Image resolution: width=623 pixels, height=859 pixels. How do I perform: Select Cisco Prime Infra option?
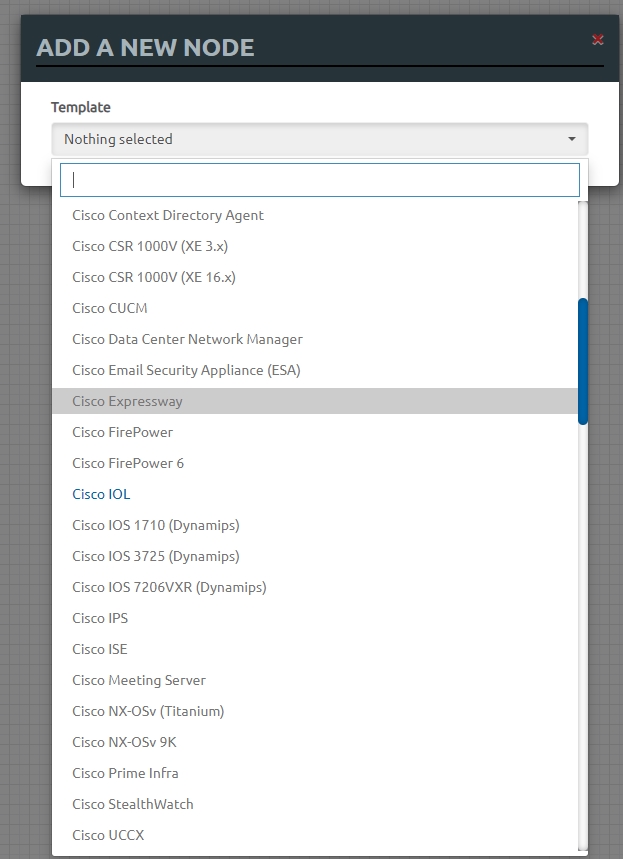tap(315, 773)
